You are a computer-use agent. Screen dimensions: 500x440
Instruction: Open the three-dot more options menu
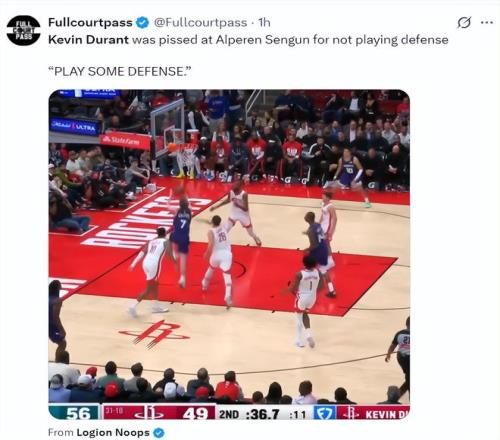pos(487,23)
